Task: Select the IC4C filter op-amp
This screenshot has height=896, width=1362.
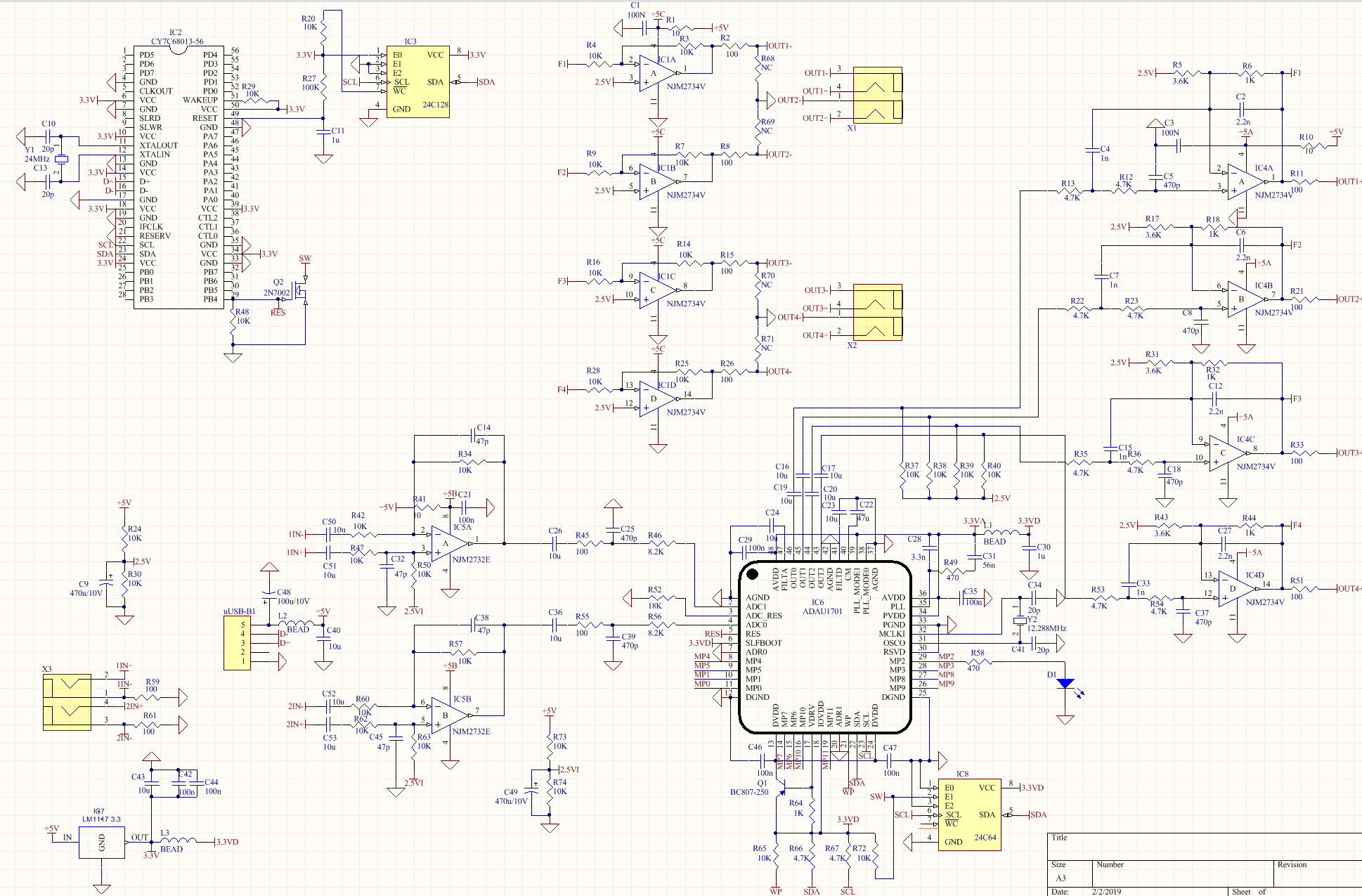Action: [1228, 453]
